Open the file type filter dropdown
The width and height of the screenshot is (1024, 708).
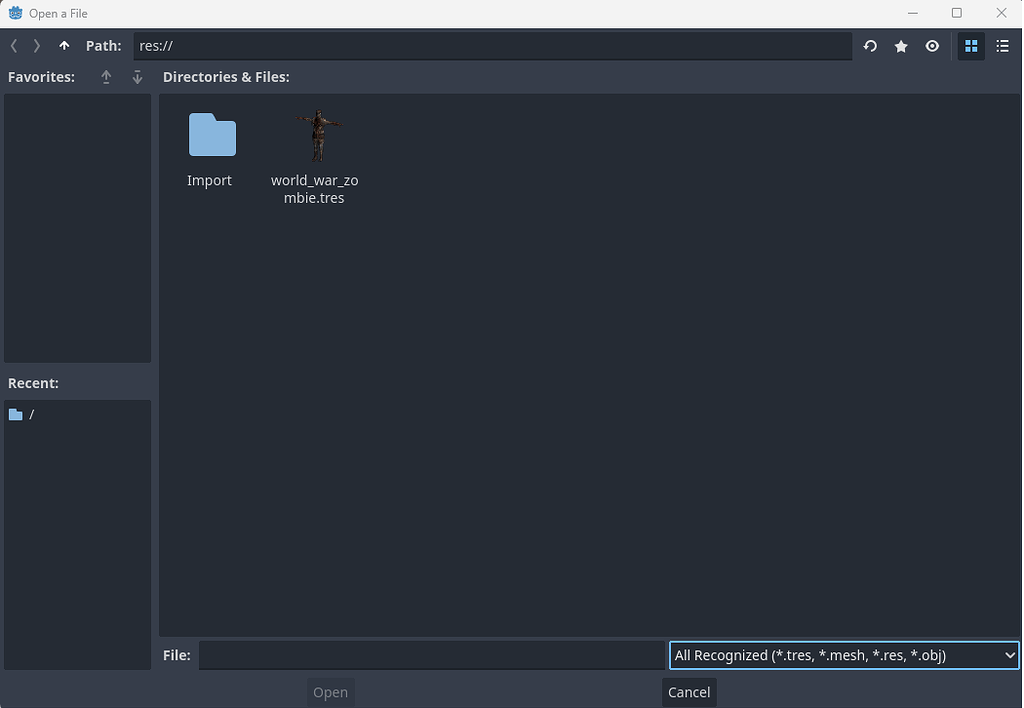pyautogui.click(x=1008, y=655)
